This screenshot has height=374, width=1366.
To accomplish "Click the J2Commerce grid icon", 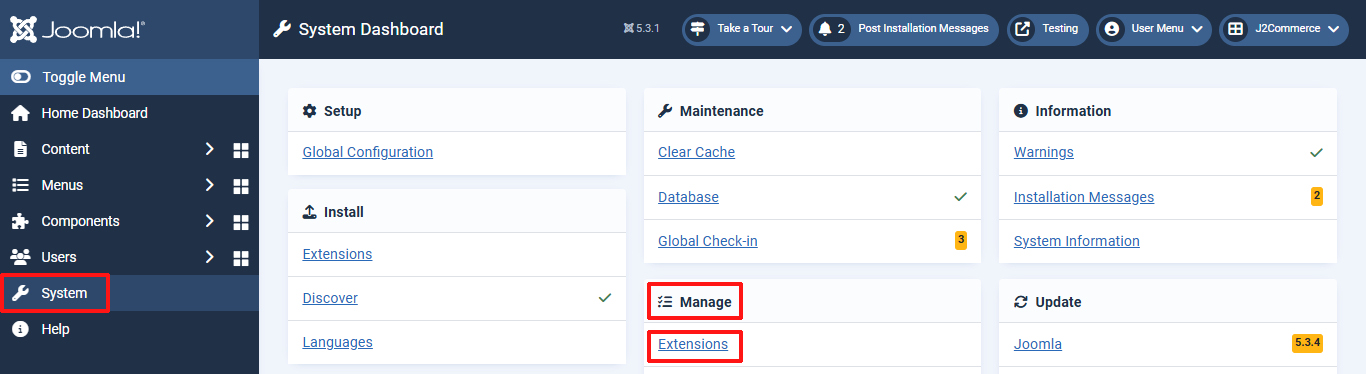I will pyautogui.click(x=1236, y=29).
